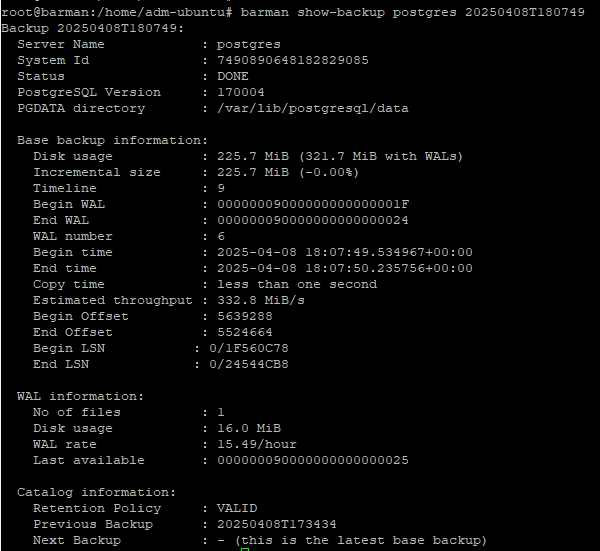Click the Previous Backup ID 20250408T173434
Screen dimensions: 600x551
click(x=277, y=524)
